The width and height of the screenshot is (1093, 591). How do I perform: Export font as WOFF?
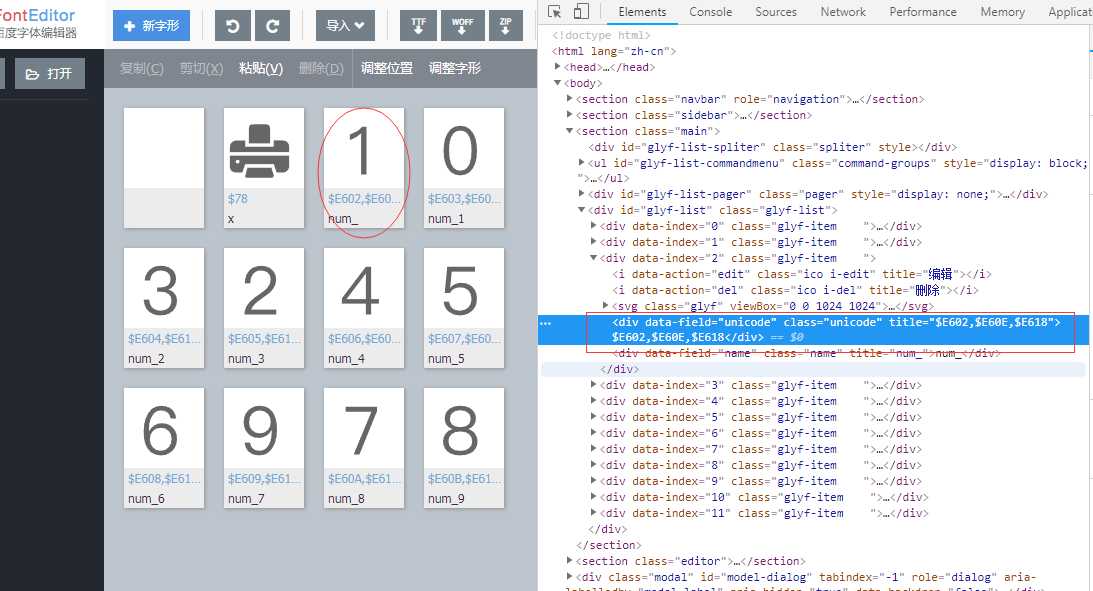462,26
